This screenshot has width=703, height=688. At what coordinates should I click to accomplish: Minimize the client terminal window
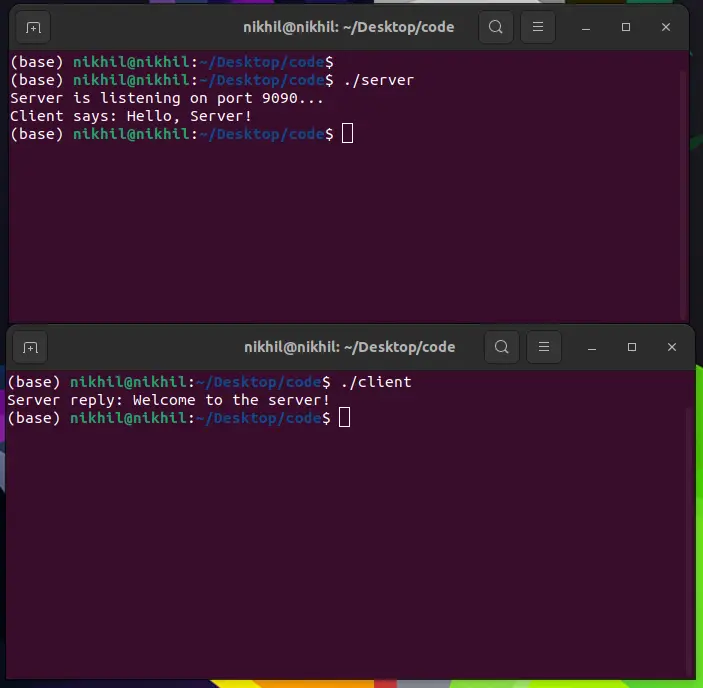[592, 348]
